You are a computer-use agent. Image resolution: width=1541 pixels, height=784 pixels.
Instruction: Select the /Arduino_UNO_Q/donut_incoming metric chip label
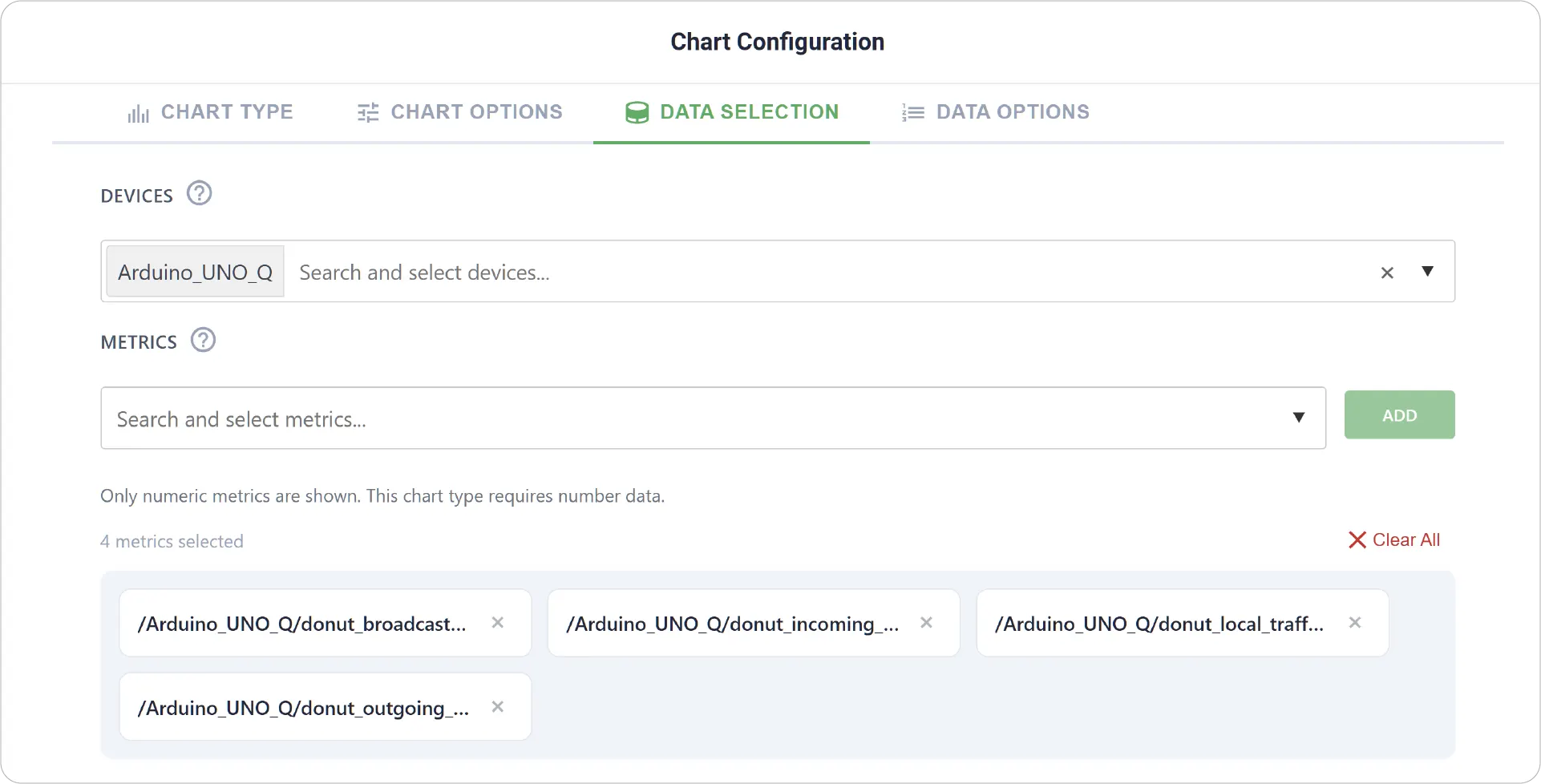pyautogui.click(x=733, y=624)
